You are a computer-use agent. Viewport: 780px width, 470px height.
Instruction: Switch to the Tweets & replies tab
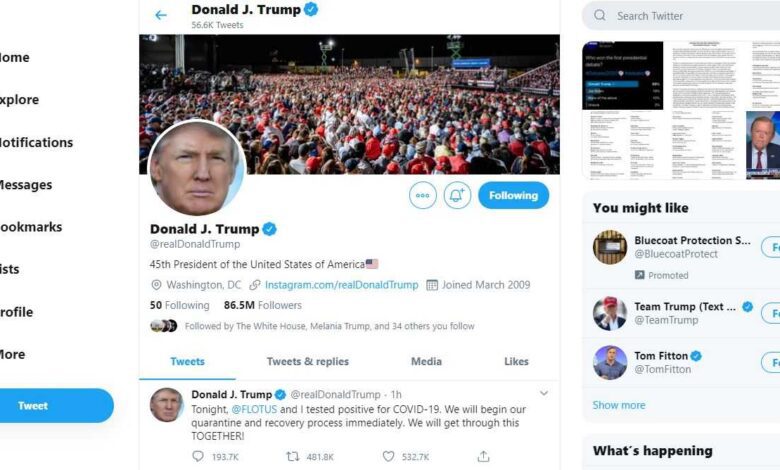tap(307, 362)
